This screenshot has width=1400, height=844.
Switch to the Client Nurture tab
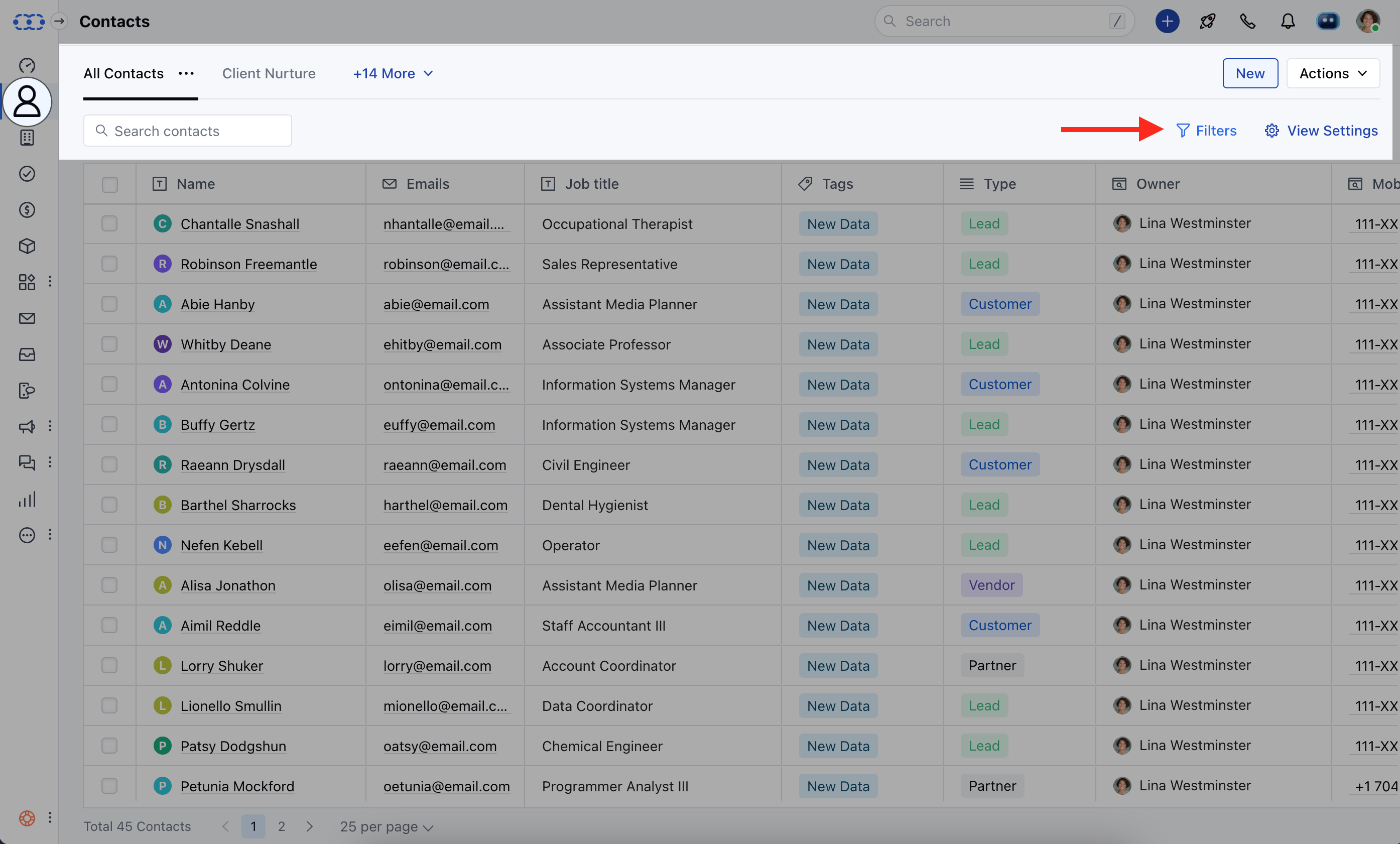click(x=269, y=73)
